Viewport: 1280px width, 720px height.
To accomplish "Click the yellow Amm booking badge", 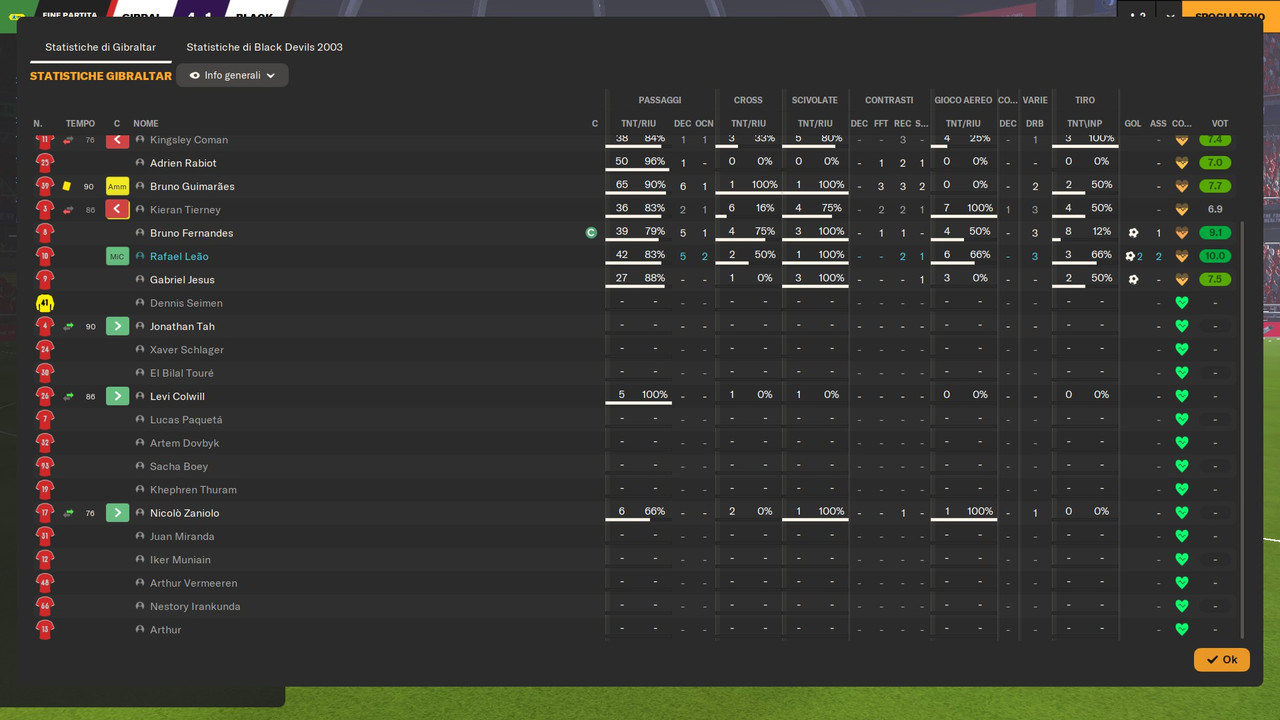I will click(x=117, y=186).
